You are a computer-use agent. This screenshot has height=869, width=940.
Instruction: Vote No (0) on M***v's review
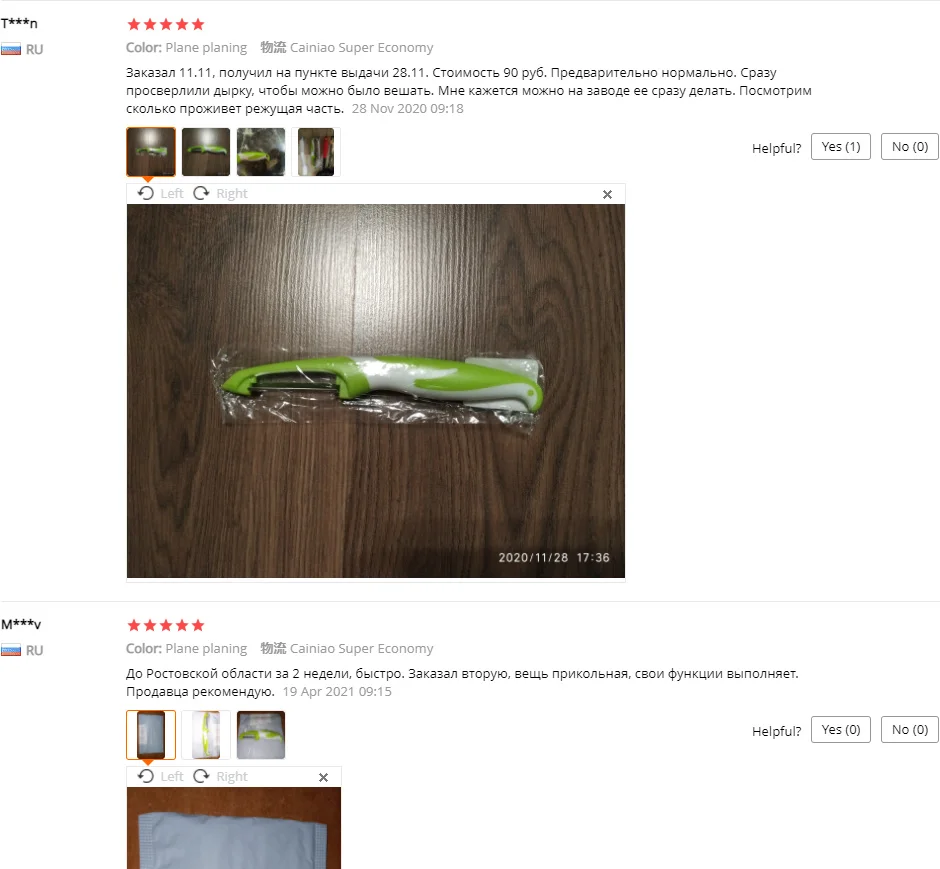pyautogui.click(x=909, y=729)
